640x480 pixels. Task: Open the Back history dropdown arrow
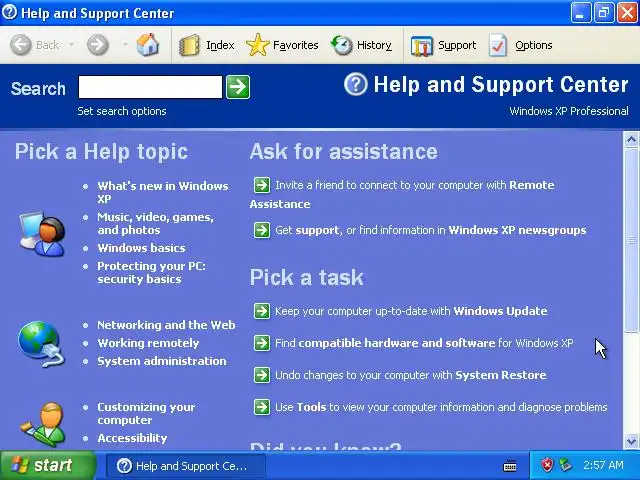71,44
